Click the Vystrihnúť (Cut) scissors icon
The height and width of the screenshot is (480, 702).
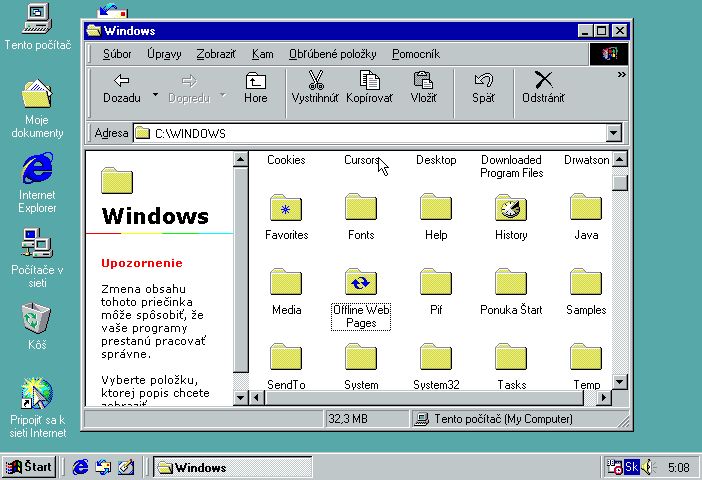pos(315,81)
